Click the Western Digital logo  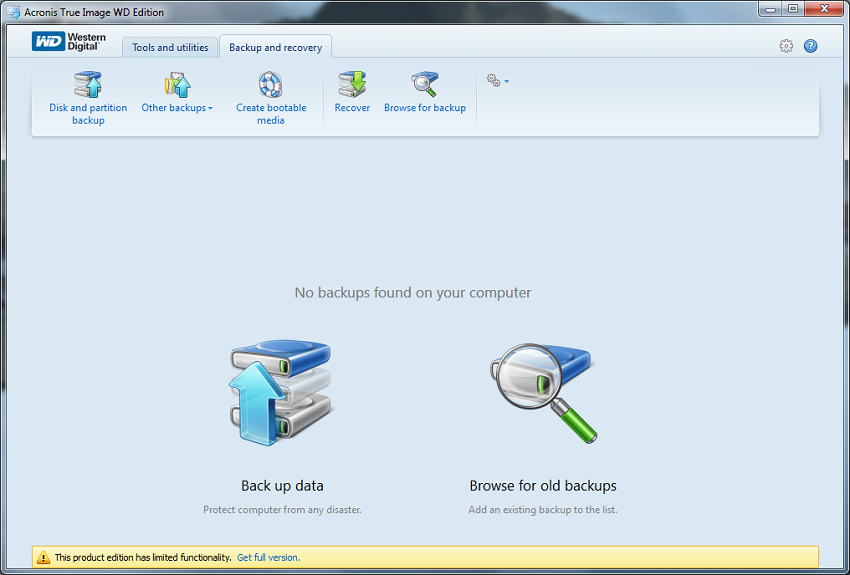pos(68,42)
